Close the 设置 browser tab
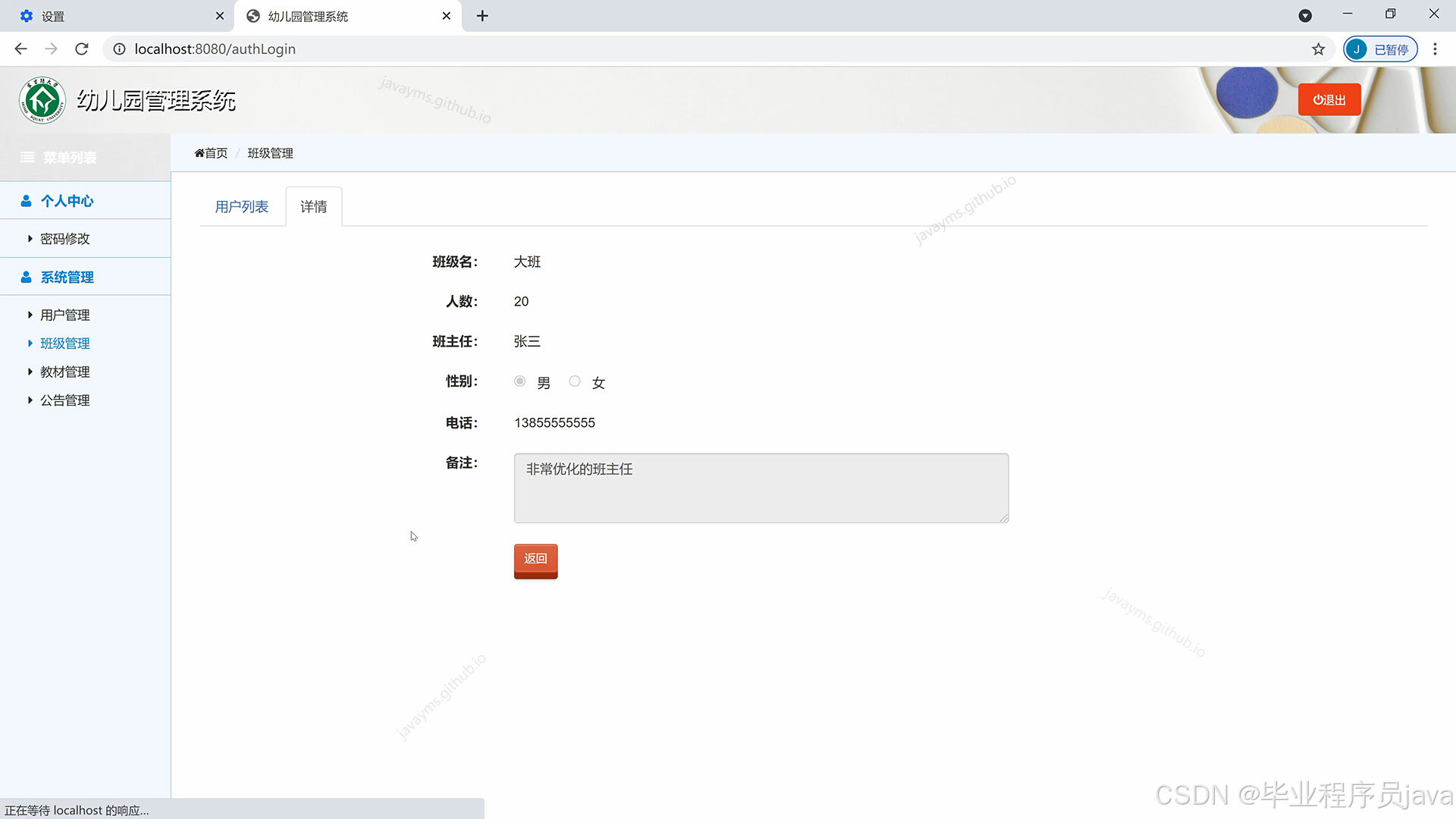The image size is (1456, 819). click(x=220, y=16)
